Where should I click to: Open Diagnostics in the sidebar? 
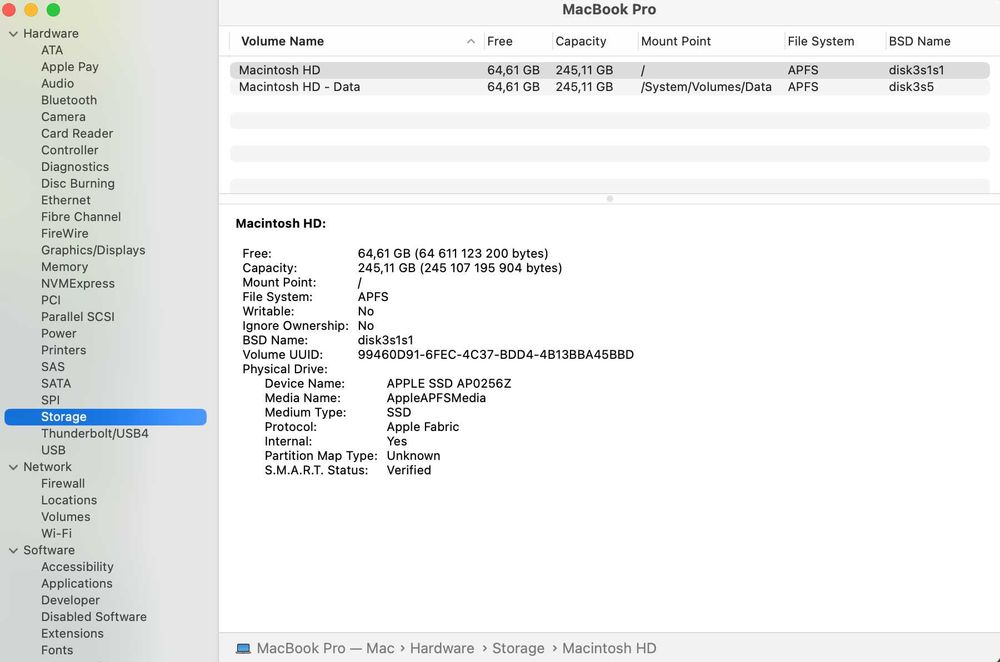pyautogui.click(x=75, y=166)
